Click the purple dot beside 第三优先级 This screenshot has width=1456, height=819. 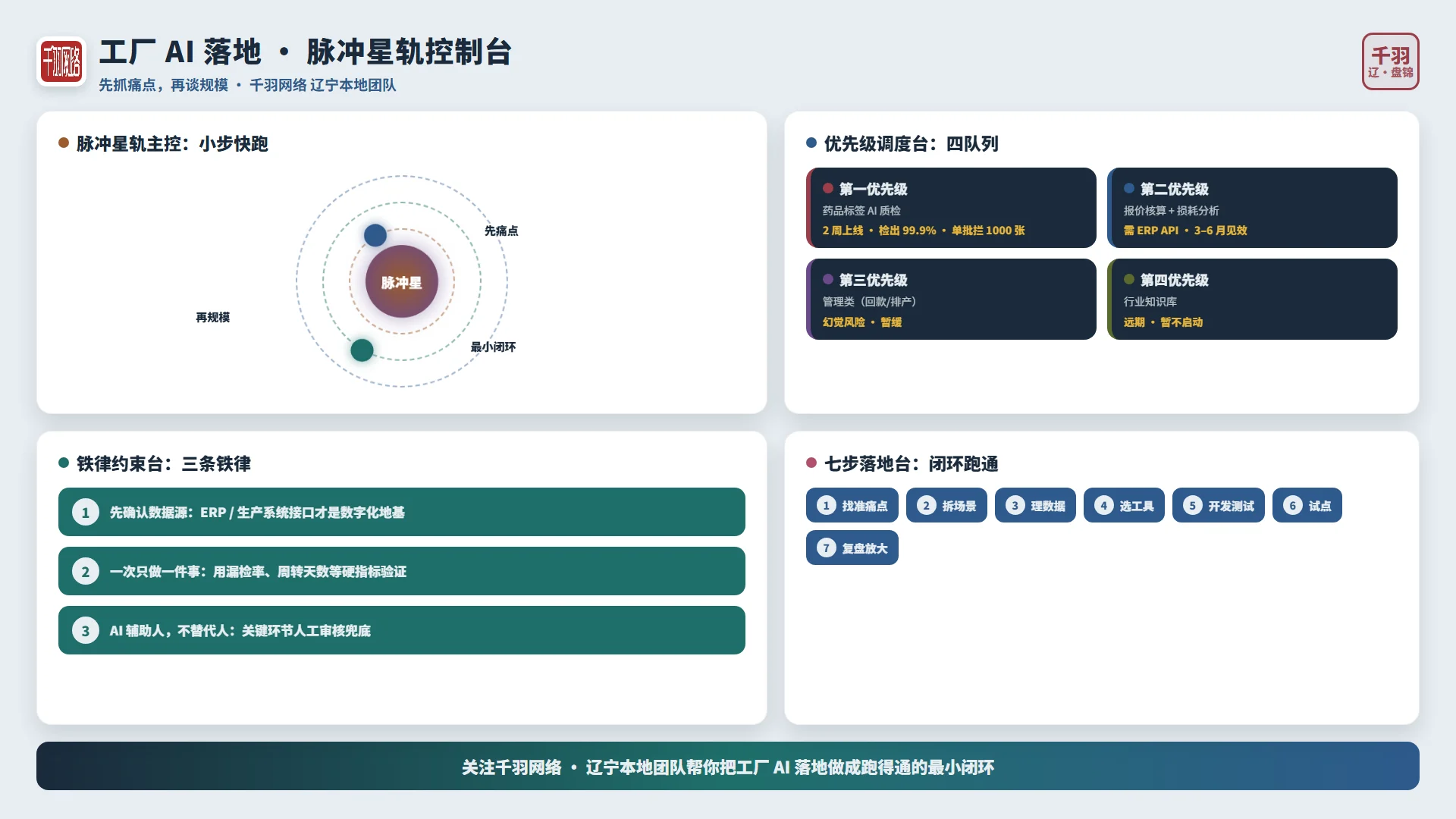coord(828,279)
